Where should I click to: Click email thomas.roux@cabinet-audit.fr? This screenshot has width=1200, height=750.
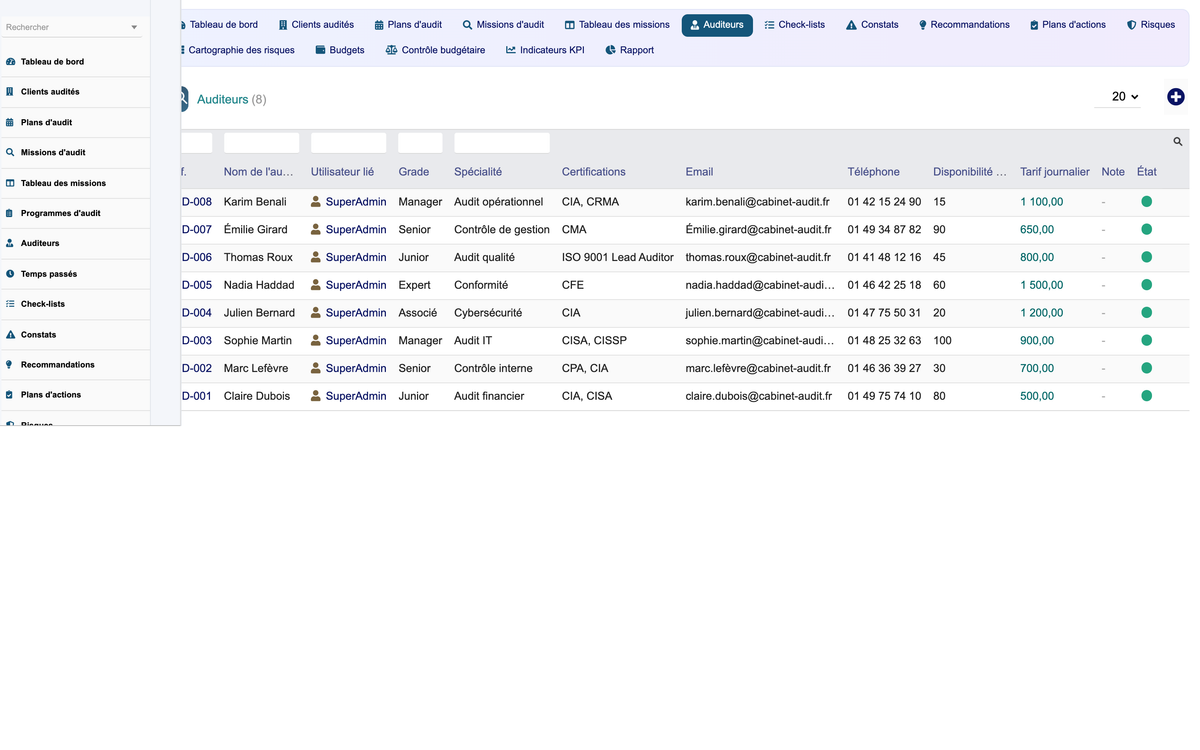(x=759, y=257)
